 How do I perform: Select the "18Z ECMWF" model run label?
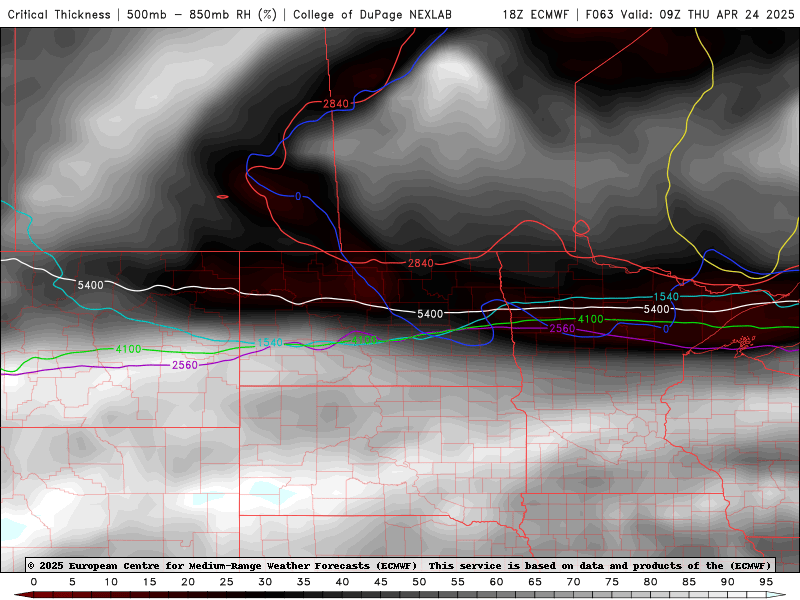(536, 15)
